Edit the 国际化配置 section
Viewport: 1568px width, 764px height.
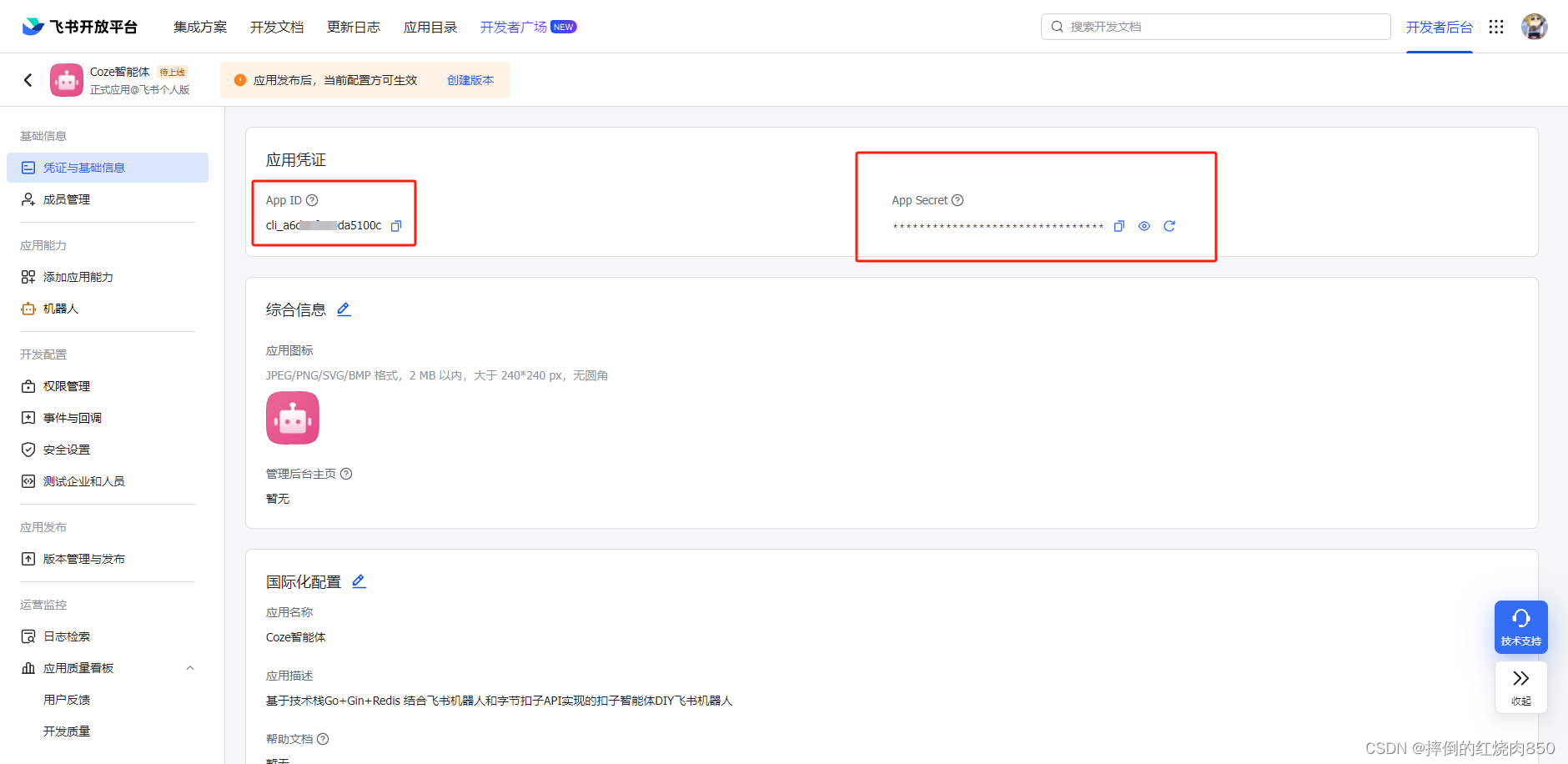(359, 581)
